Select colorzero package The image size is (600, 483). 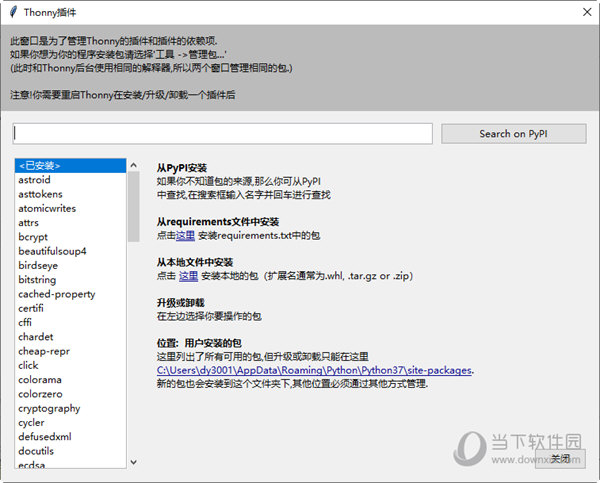[x=70, y=394]
